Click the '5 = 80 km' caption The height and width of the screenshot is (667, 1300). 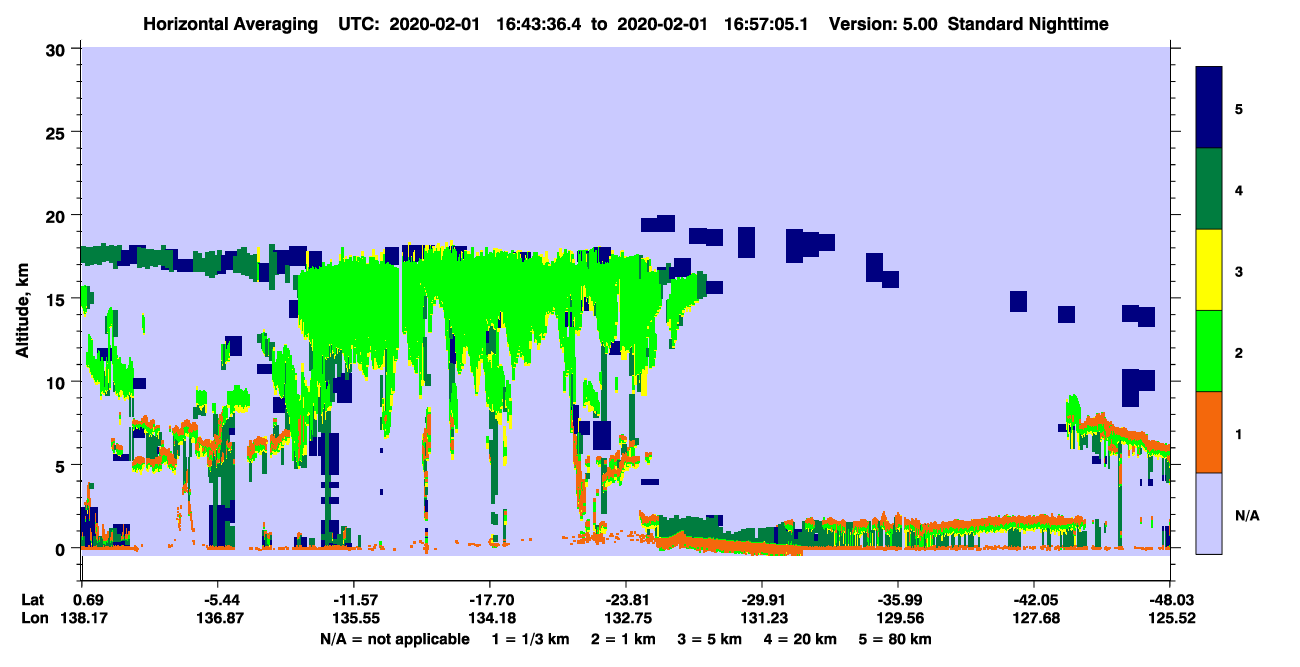point(895,639)
